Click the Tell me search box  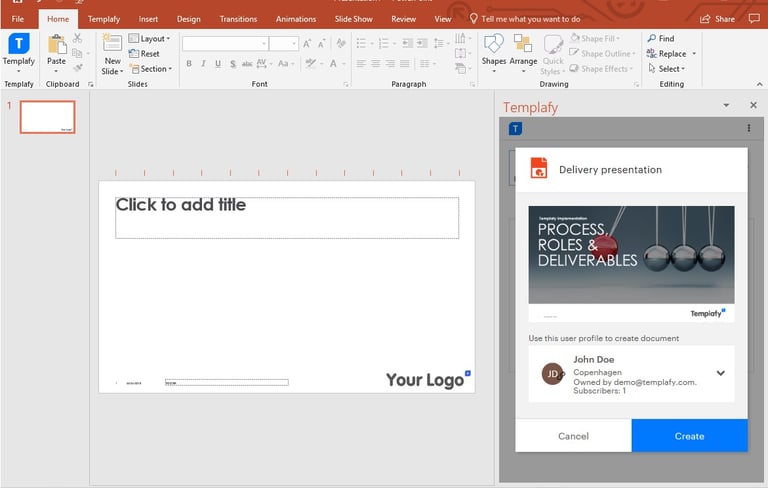(x=525, y=19)
